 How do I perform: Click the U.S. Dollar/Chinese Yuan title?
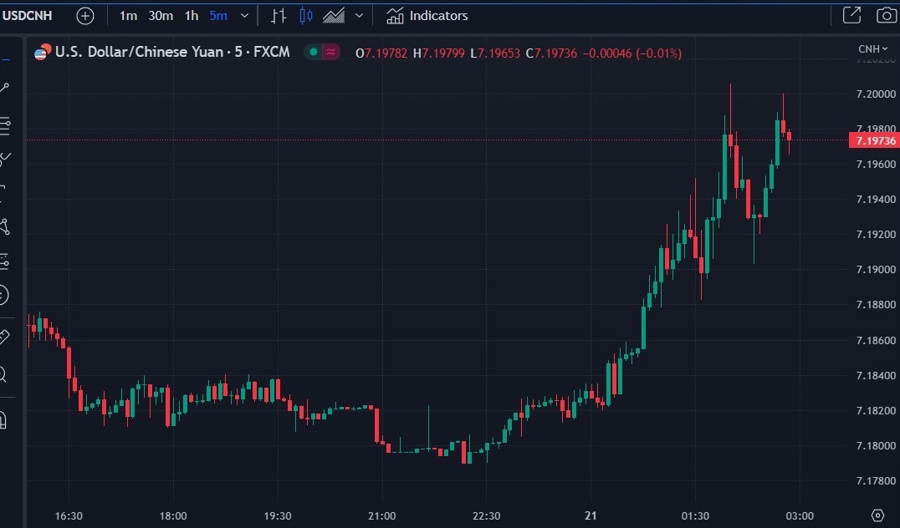click(x=139, y=52)
